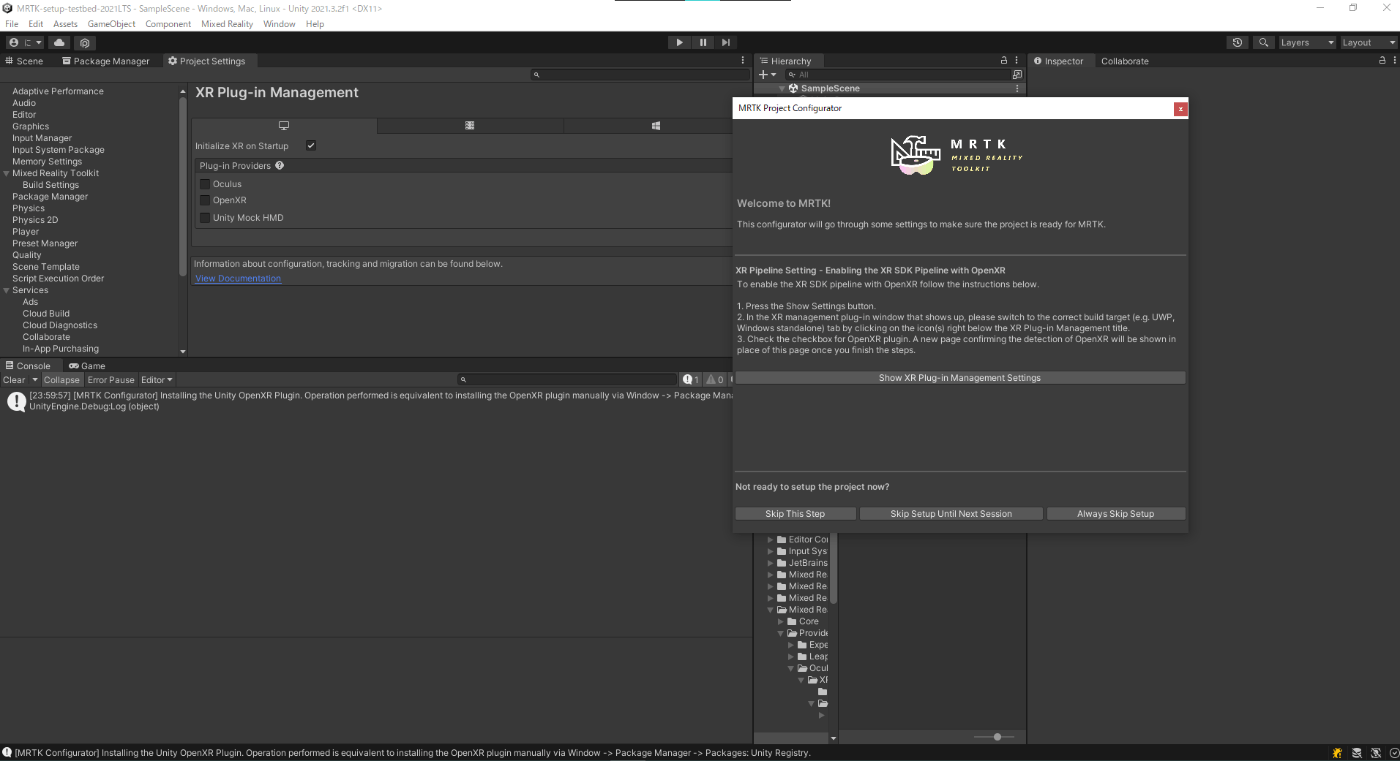
Task: Click Skip This Step button
Action: 796,514
